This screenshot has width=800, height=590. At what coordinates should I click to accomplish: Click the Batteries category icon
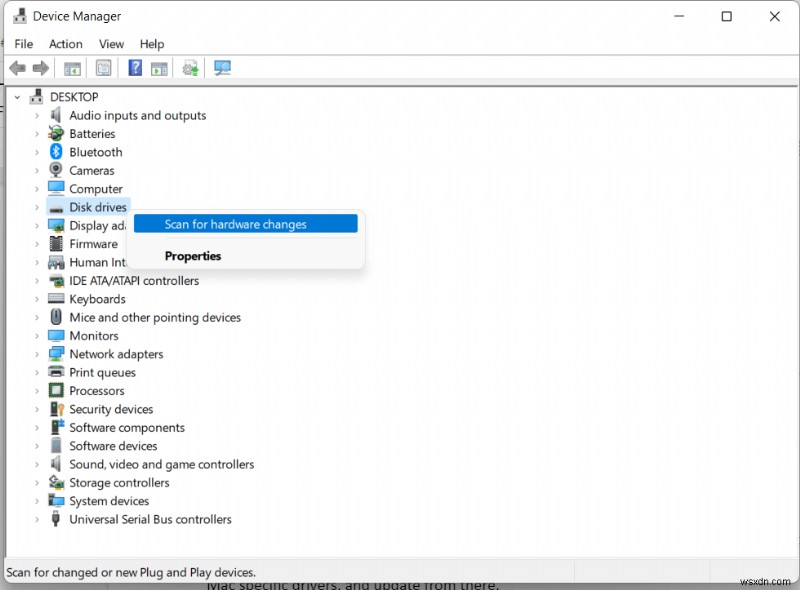56,134
